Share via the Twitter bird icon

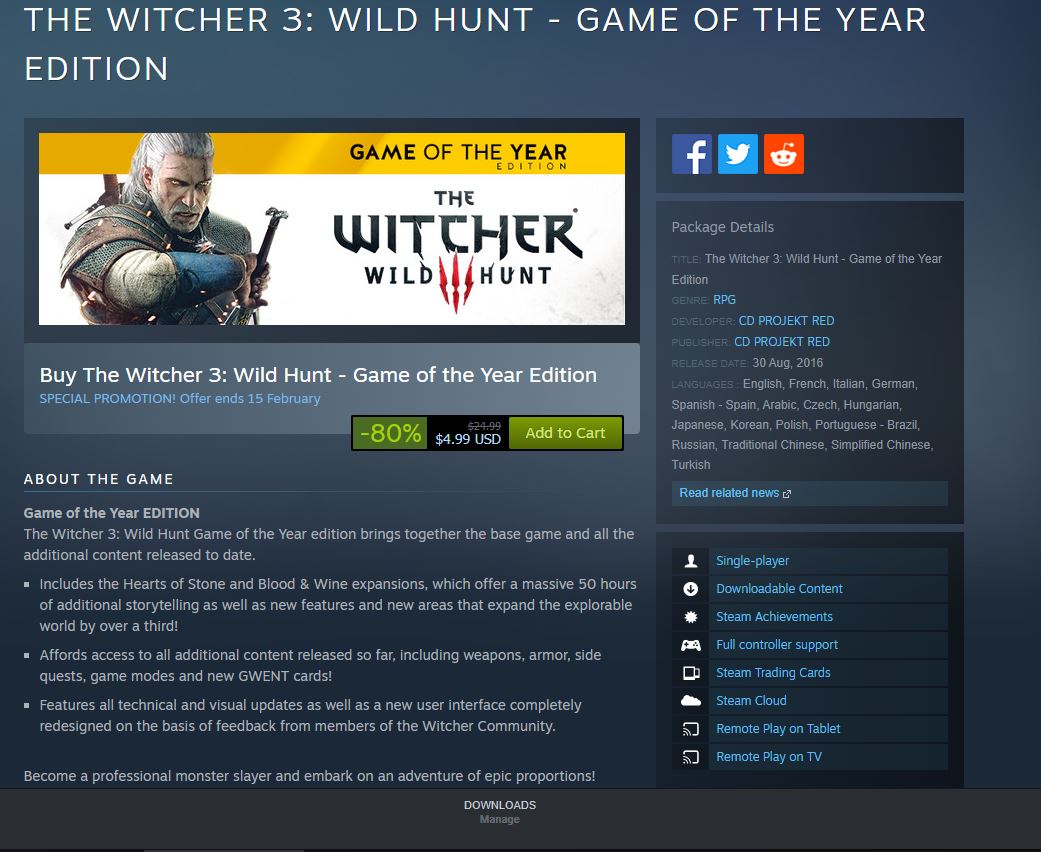(x=738, y=154)
